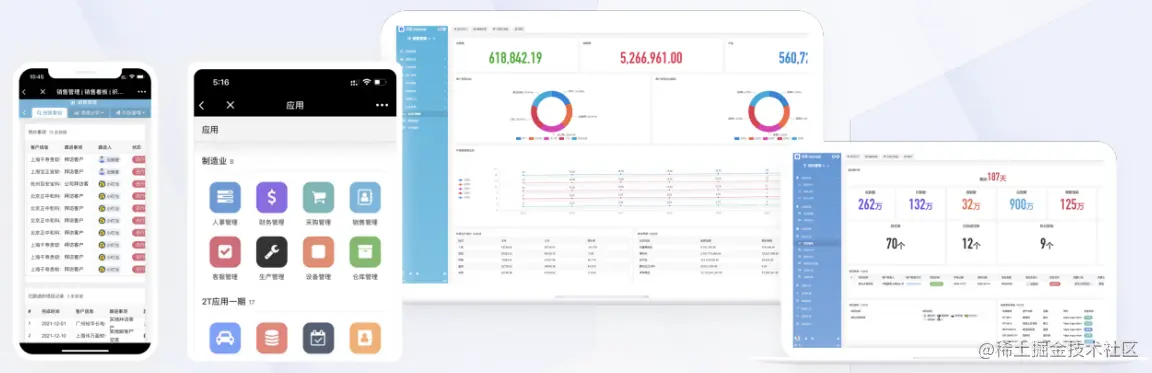Open the 设备管理 orange app icon
The width and height of the screenshot is (1152, 373).
click(x=318, y=252)
